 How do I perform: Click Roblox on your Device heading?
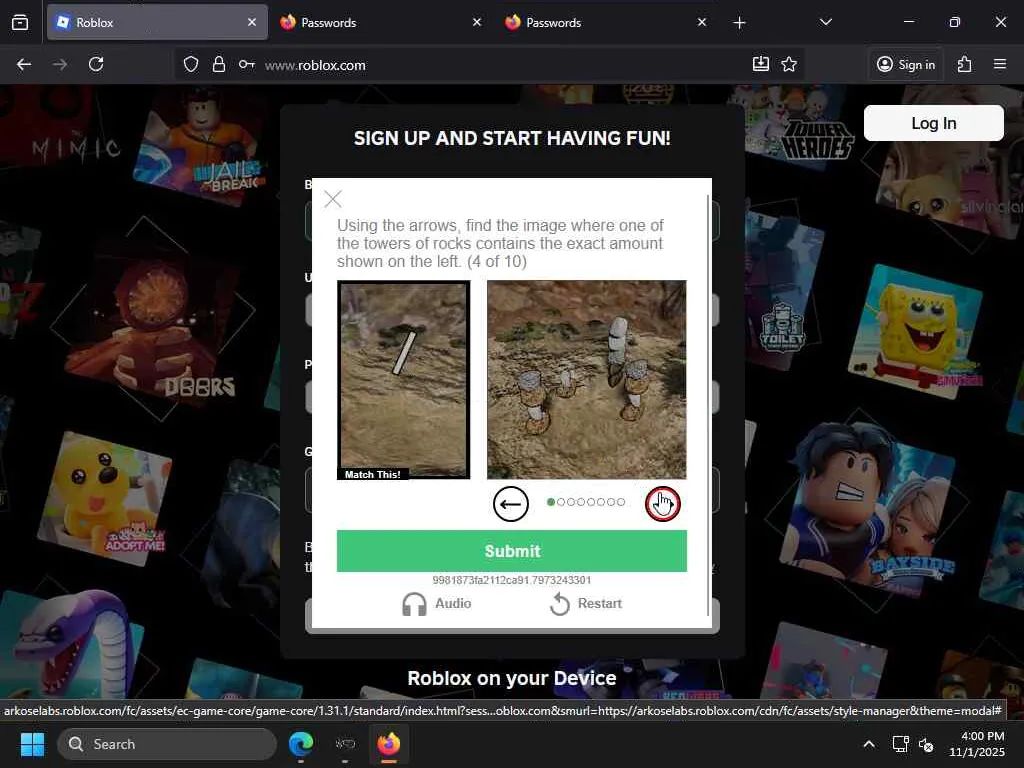(x=512, y=679)
